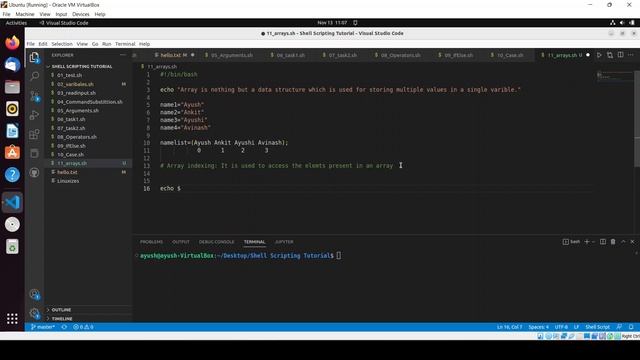Click the LF end-of-line indicator
Image resolution: width=640 pixels, height=360 pixels.
click(576, 327)
